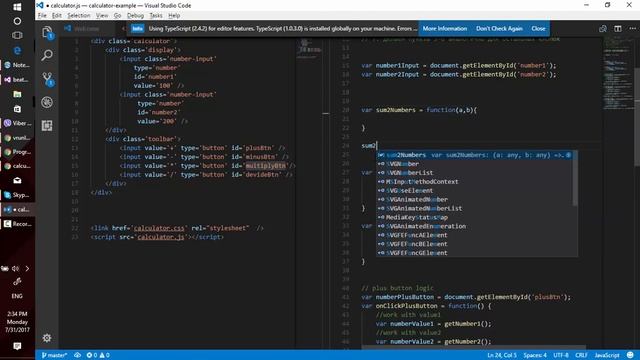
Task: Open the Selection menu
Action: click(x=79, y=16)
